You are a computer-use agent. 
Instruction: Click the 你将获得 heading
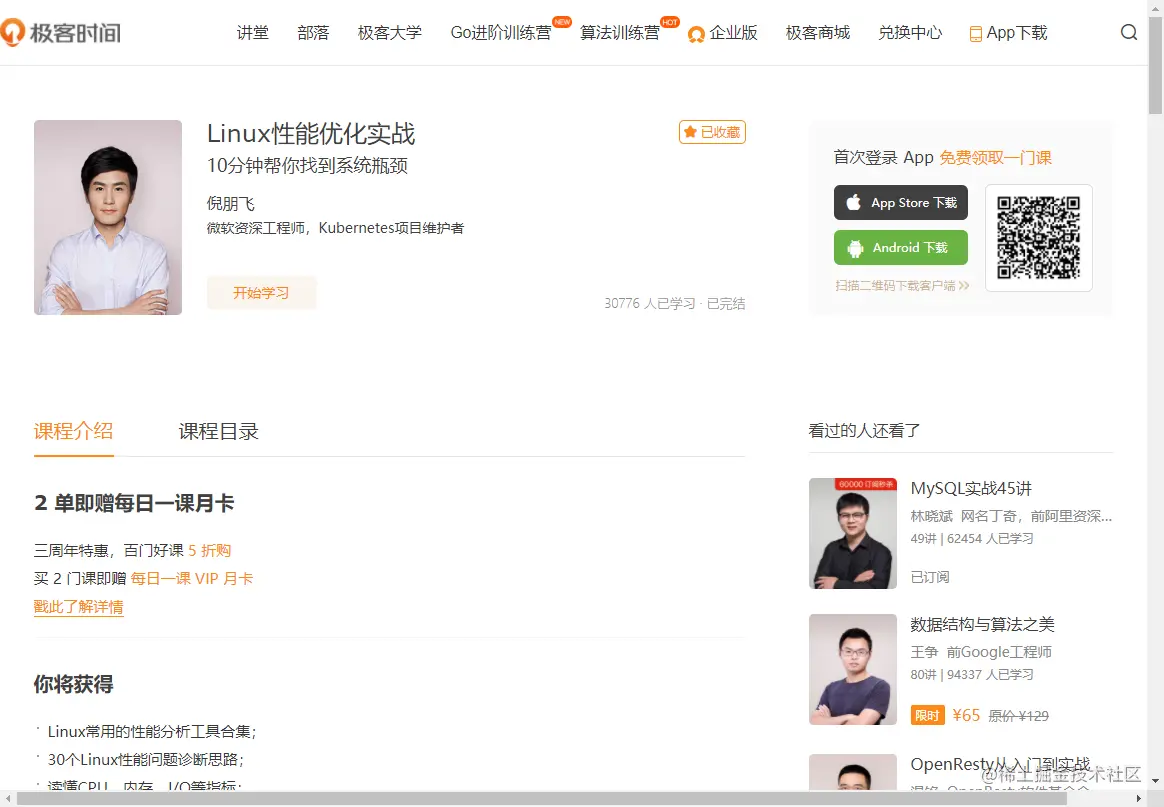[73, 685]
